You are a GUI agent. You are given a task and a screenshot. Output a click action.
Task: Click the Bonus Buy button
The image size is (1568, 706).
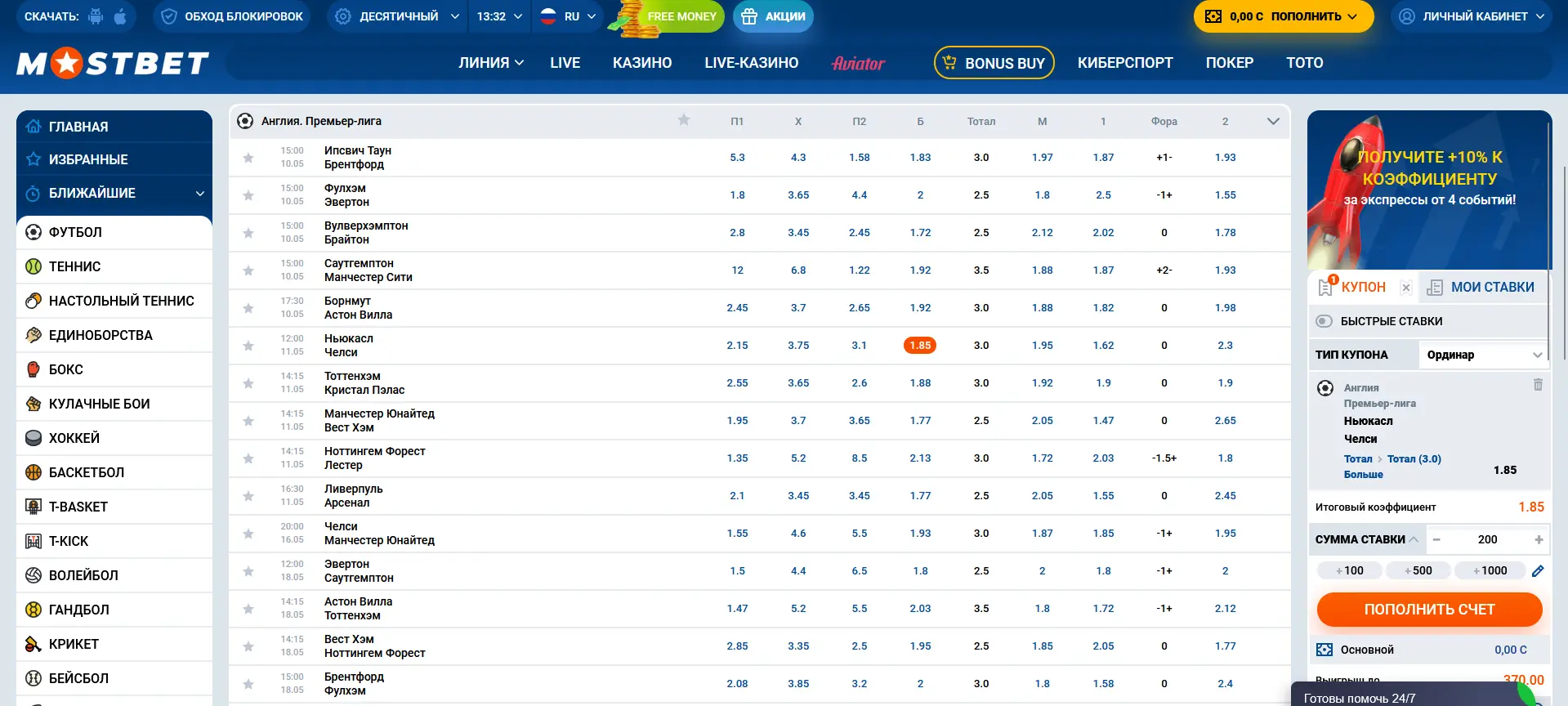(x=994, y=63)
